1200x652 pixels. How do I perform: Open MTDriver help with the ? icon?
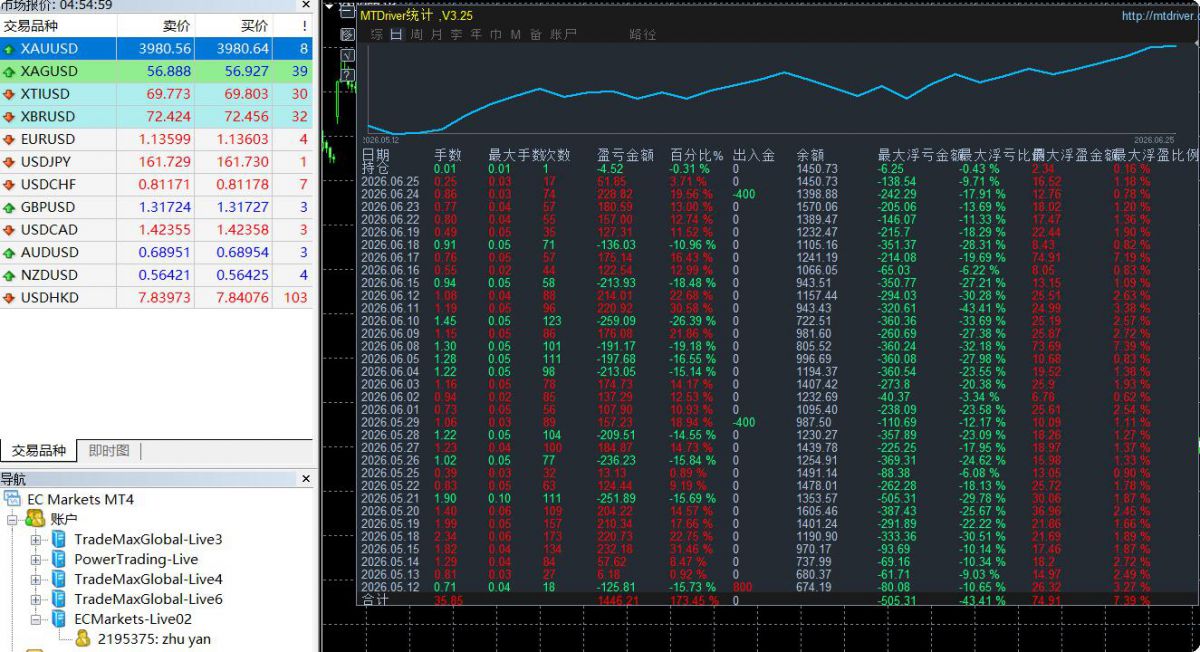click(347, 76)
